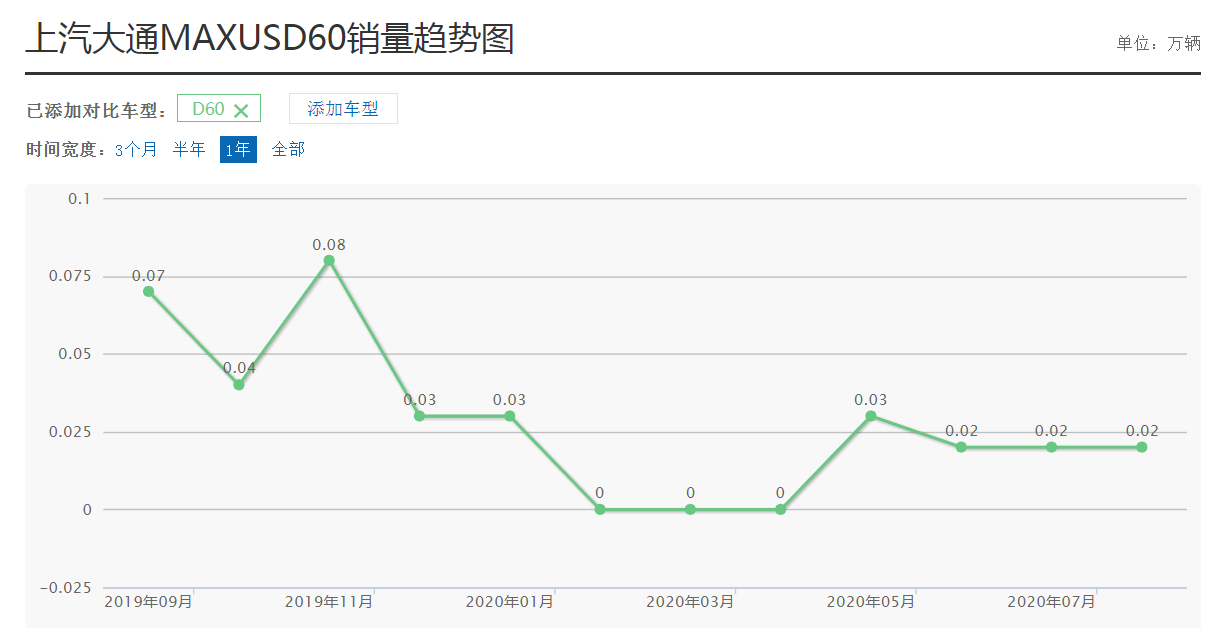Click the chart title 上汽大通MAXUSD60销量趋势图
This screenshot has height=628, width=1225.
(269, 39)
